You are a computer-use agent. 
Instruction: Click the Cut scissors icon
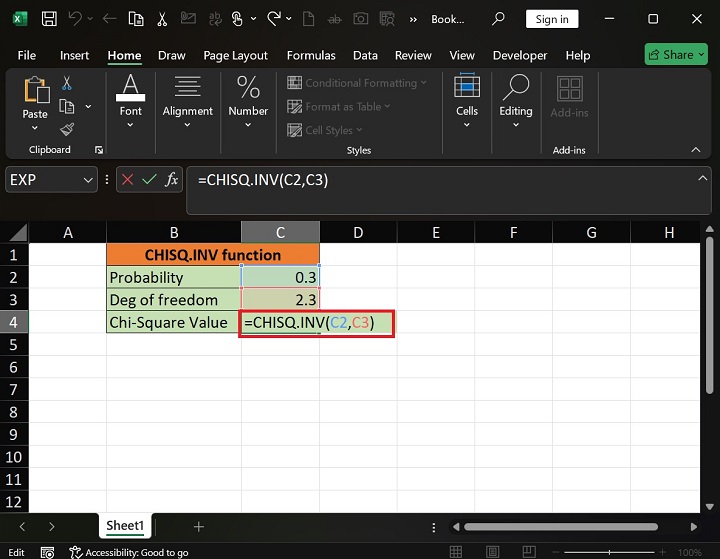pos(67,84)
